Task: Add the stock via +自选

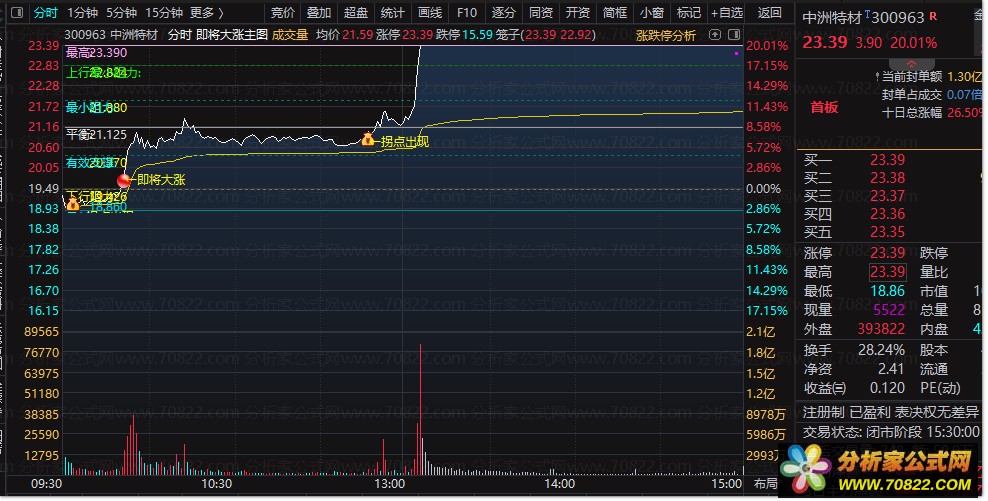Action: [727, 13]
